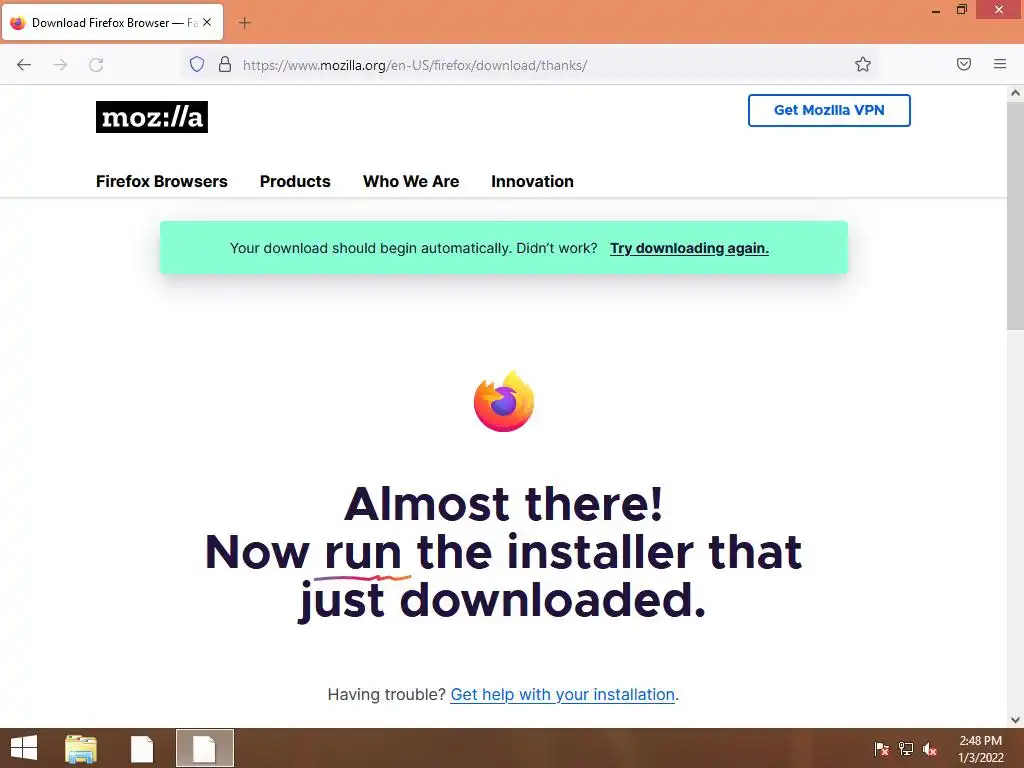Open Action Center flag icon

coord(881,748)
